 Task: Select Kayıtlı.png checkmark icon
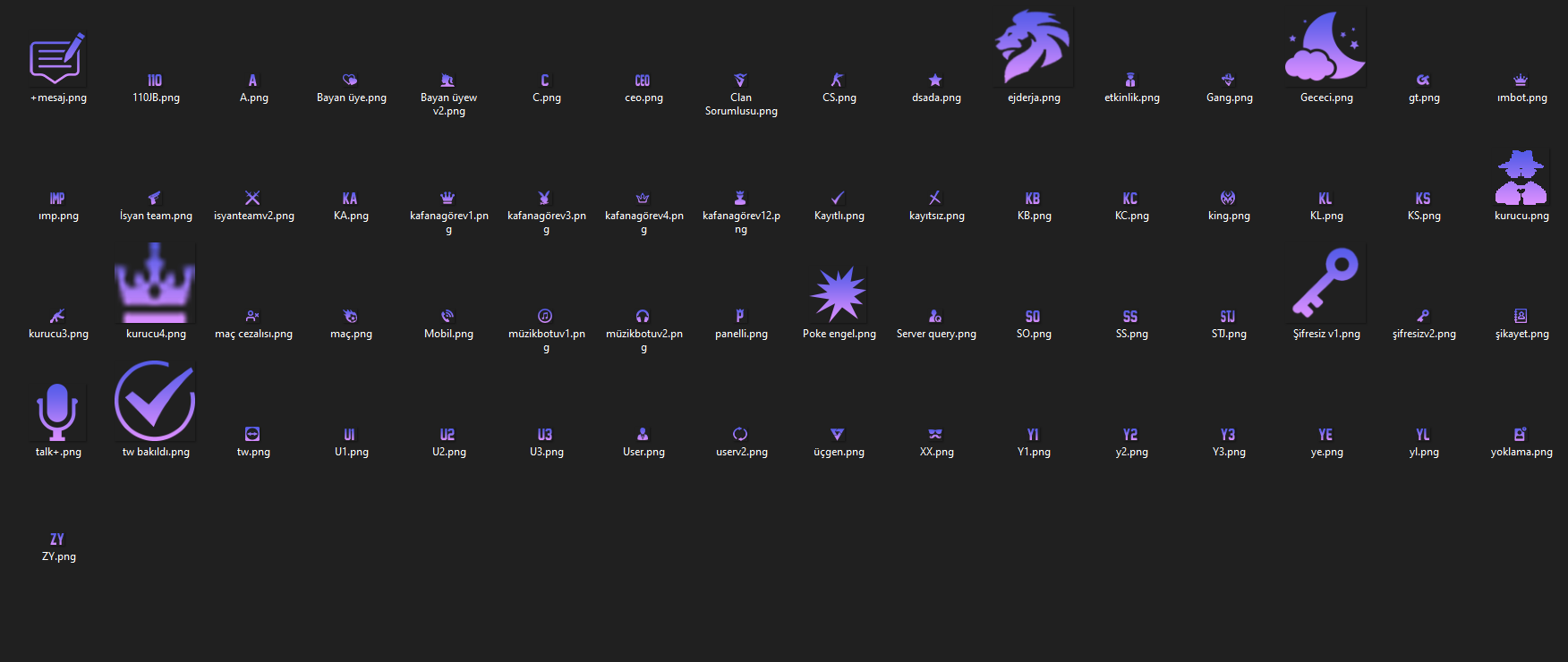[x=838, y=199]
